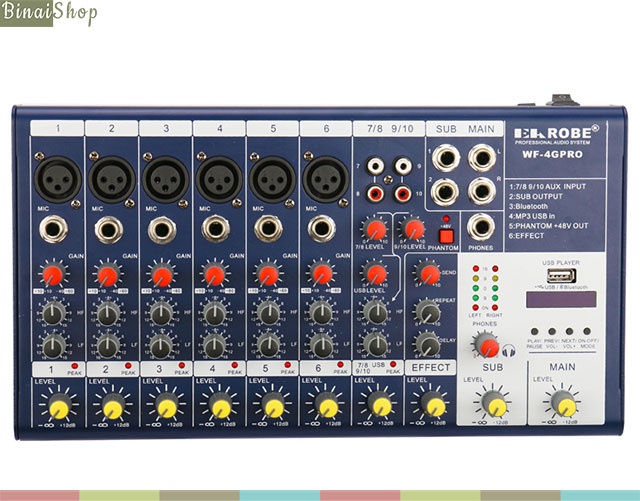The width and height of the screenshot is (640, 501).
Task: Click channel 1 XLR MIC input
Action: coord(58,180)
